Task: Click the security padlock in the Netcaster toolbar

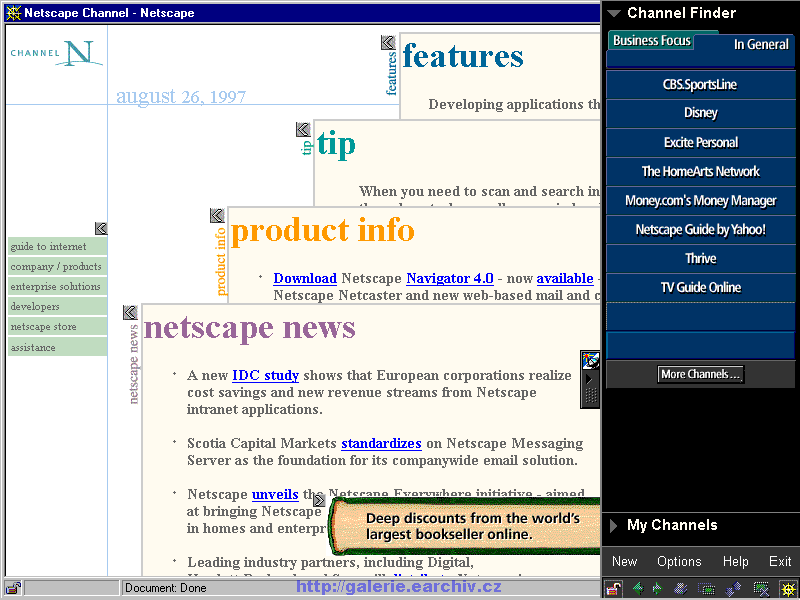Action: click(x=614, y=588)
